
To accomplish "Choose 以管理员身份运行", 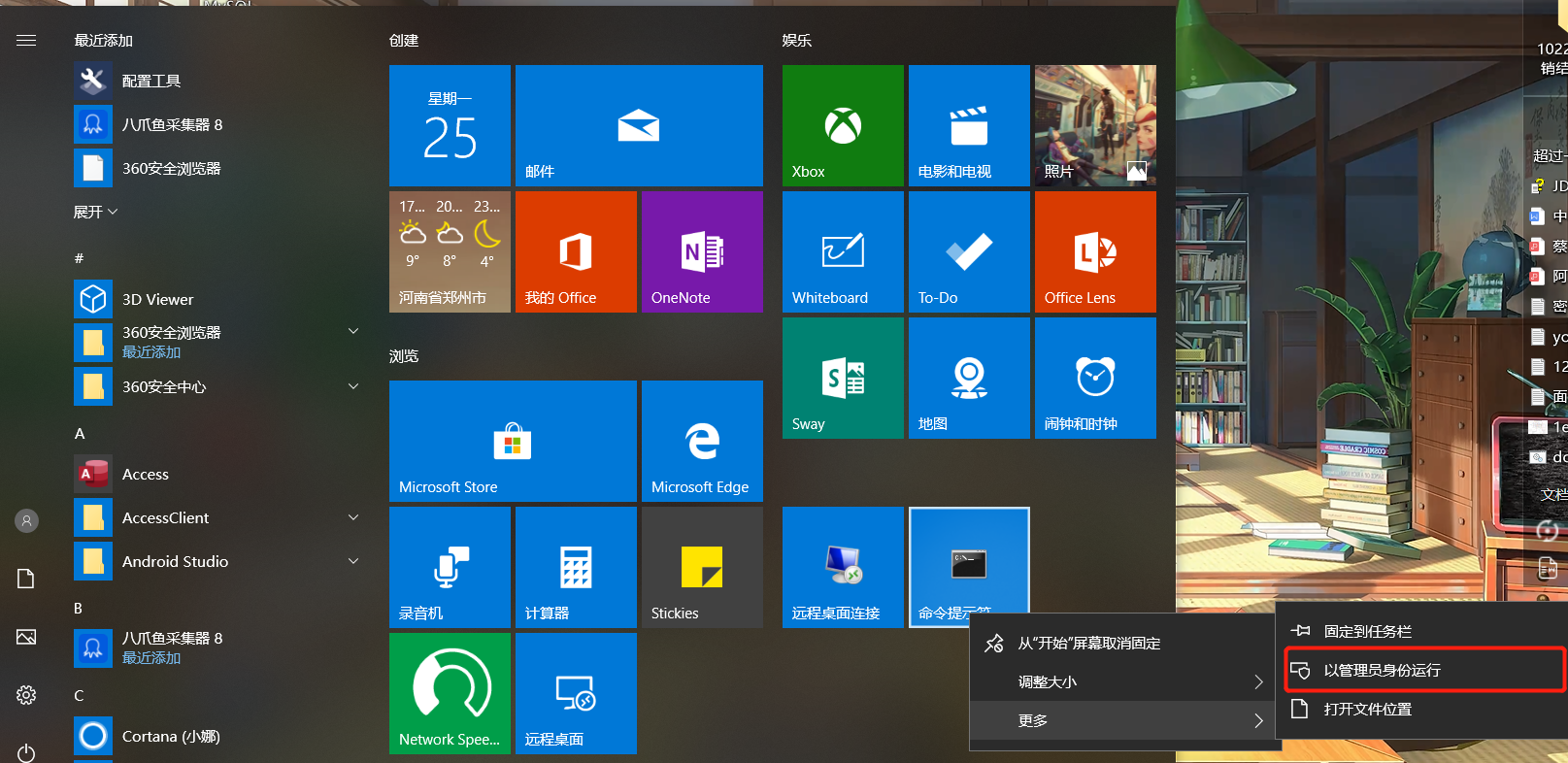I will tap(1421, 670).
